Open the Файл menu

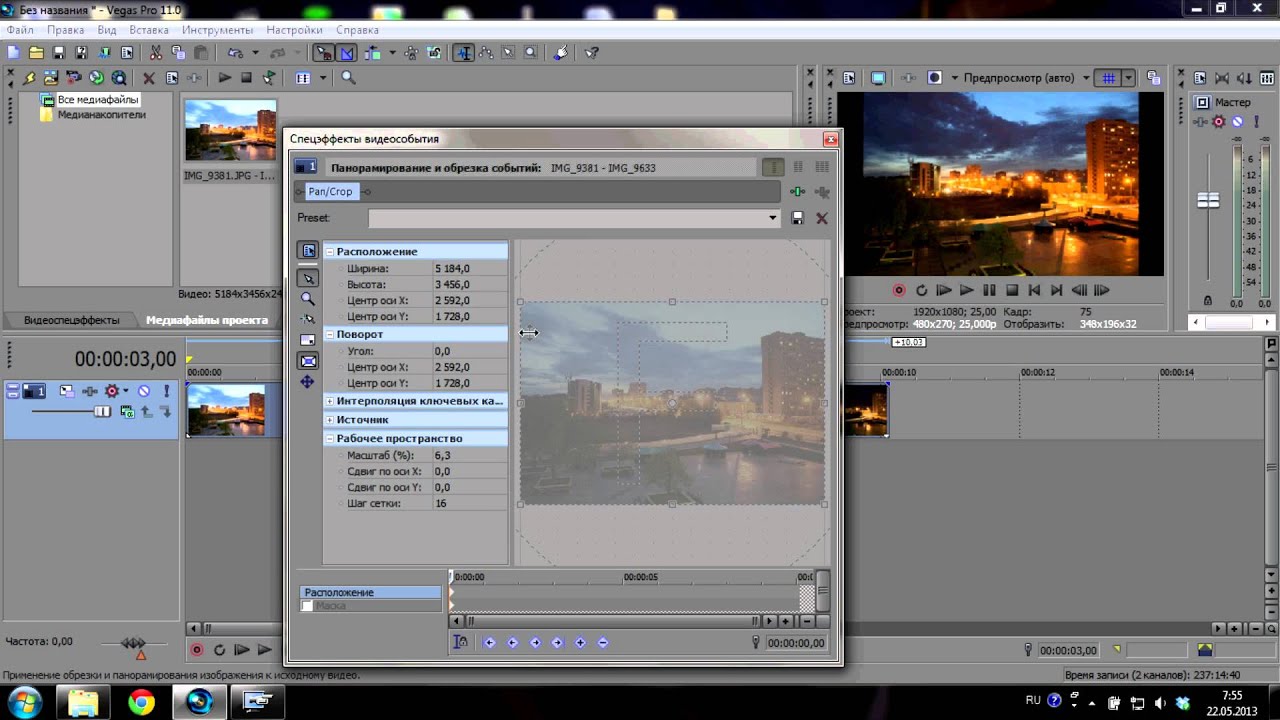tap(20, 30)
